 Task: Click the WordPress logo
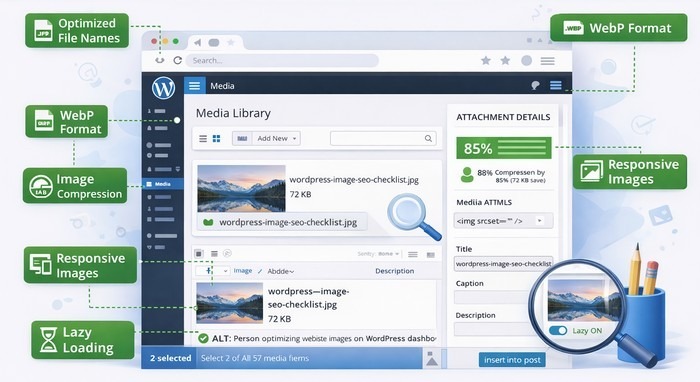[163, 88]
